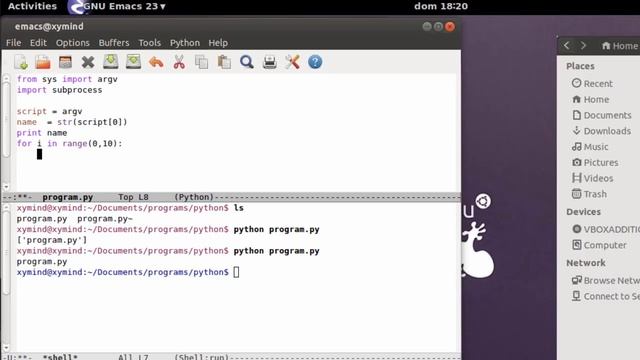Open the Python menu
Screen dimensions: 640x360
185,43
